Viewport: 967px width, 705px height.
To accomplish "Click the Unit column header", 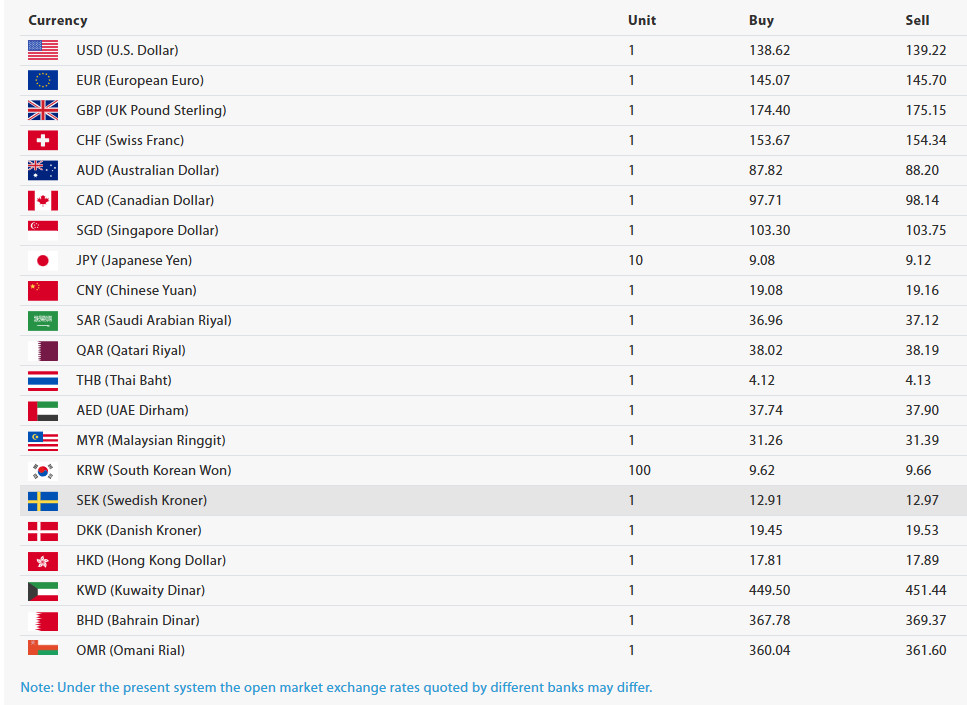I will click(x=642, y=20).
